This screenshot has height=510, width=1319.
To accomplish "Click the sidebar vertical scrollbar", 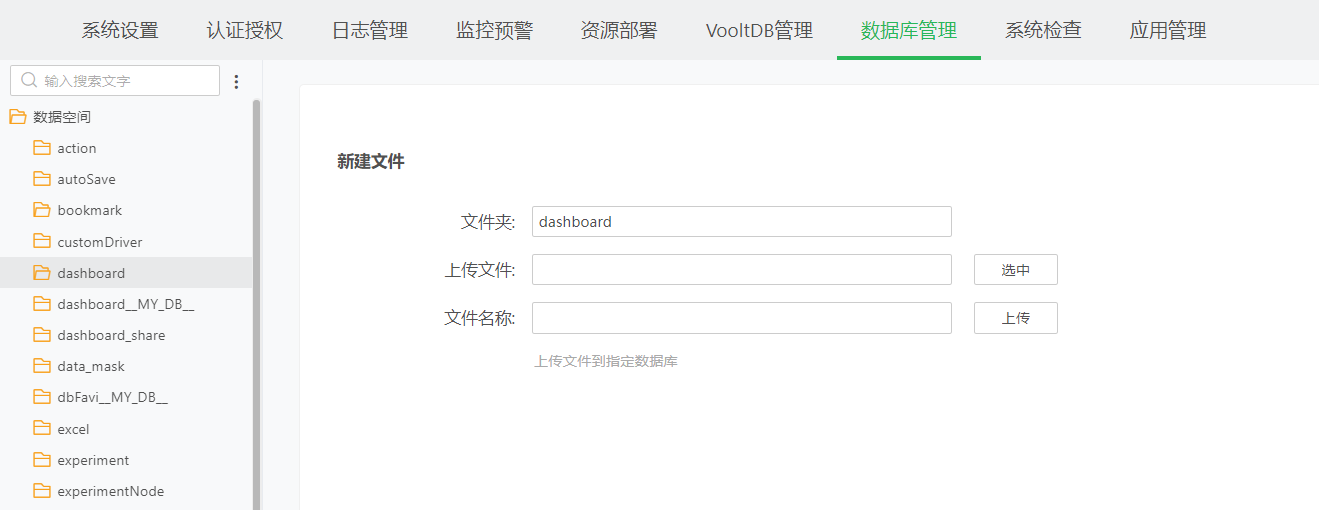I will click(x=256, y=304).
